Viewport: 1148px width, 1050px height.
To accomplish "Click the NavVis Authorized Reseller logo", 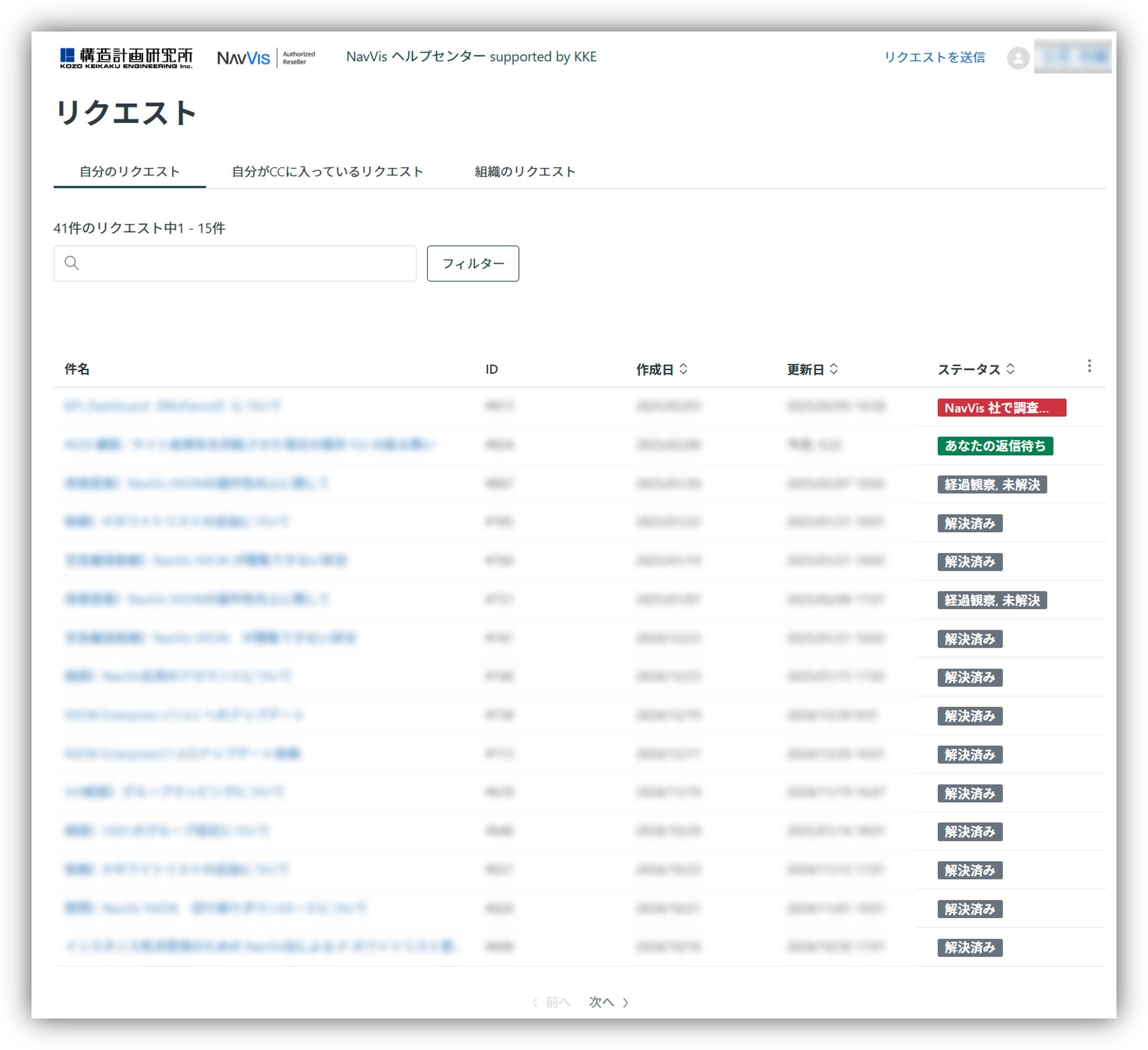I will [x=266, y=58].
